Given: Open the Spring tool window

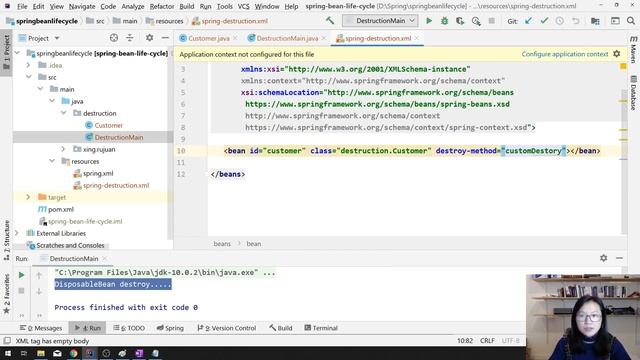Looking at the screenshot, I should click(170, 328).
